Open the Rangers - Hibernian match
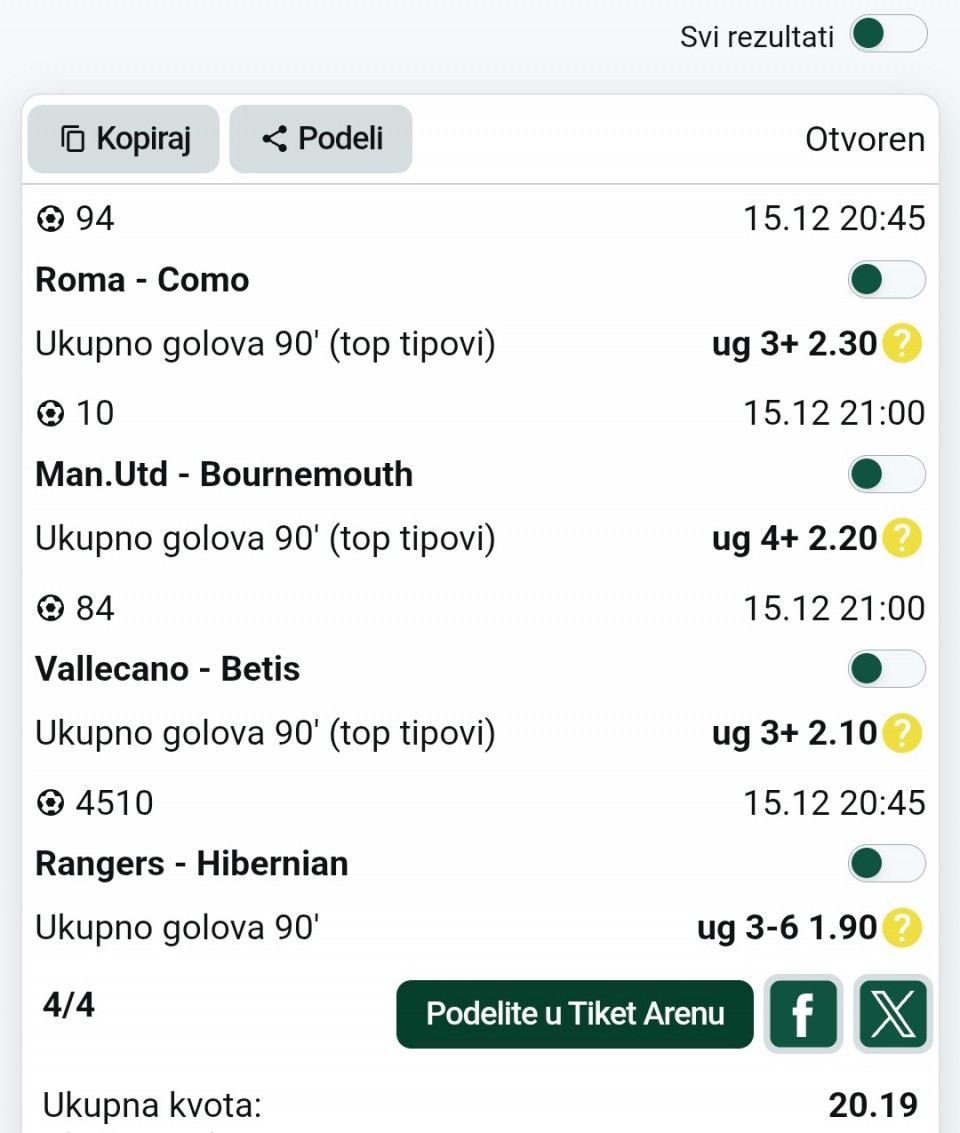The image size is (960, 1133). pos(192,864)
